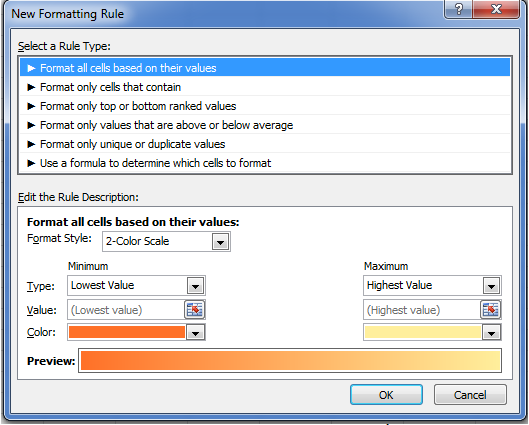This screenshot has width=529, height=425.
Task: Click the pale yellow Maximum color swatch
Action: click(423, 332)
